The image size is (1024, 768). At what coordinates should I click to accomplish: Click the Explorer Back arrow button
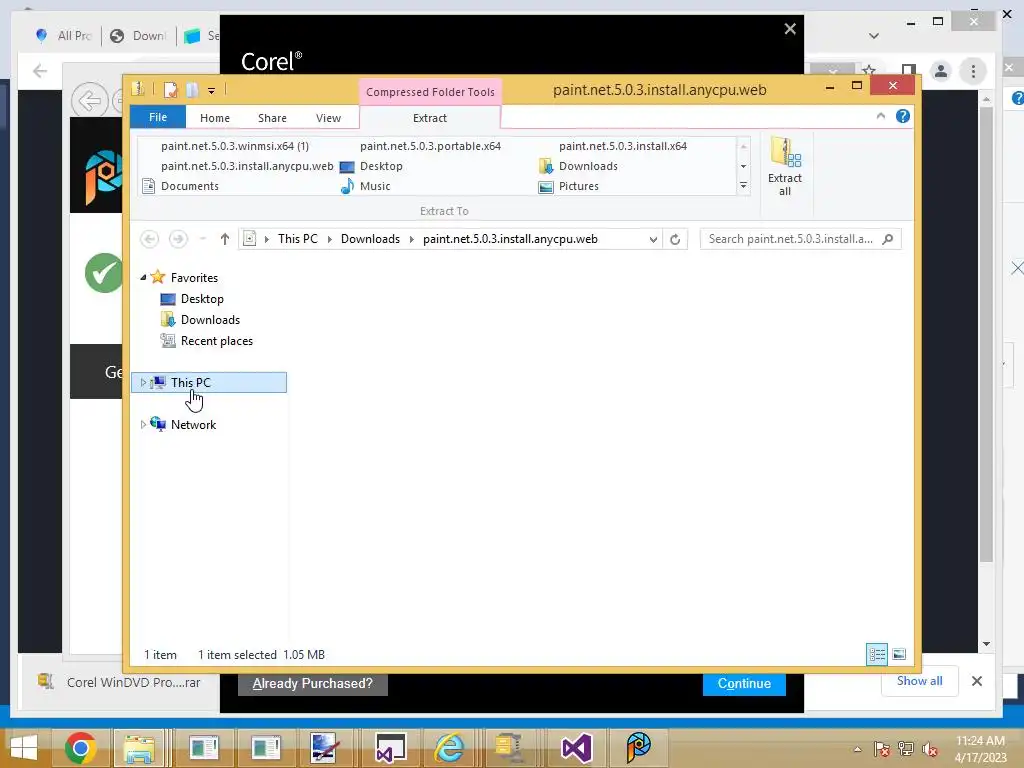(x=150, y=239)
